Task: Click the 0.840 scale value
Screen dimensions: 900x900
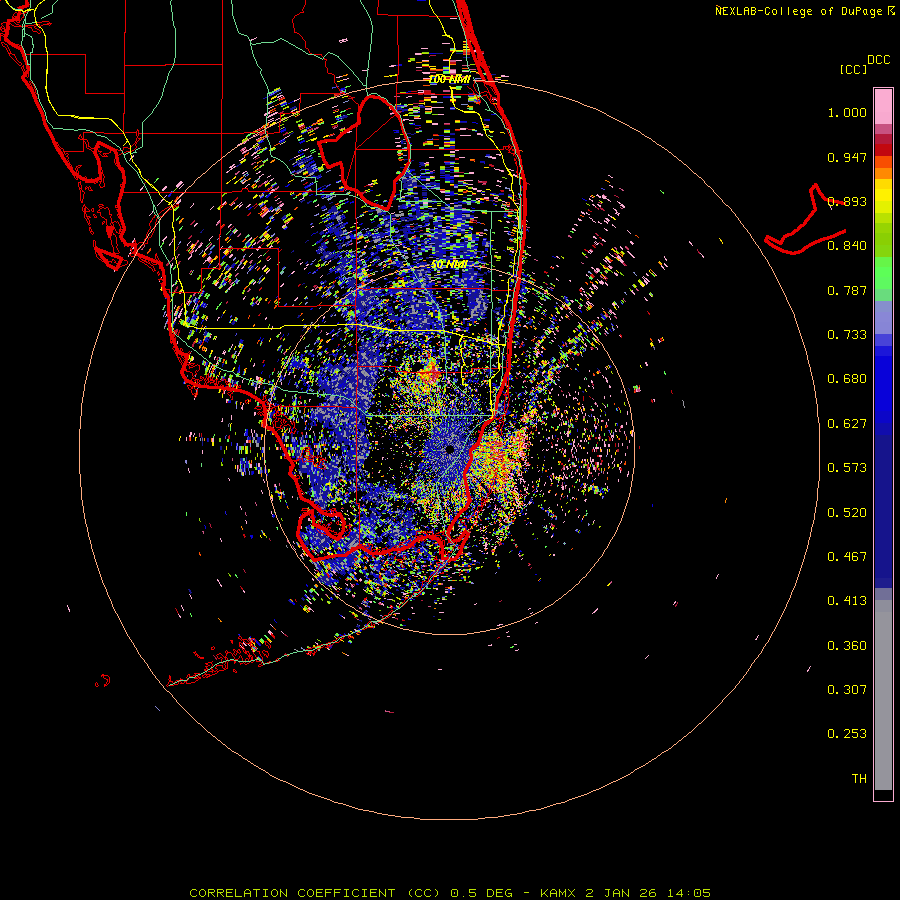Action: [x=847, y=246]
